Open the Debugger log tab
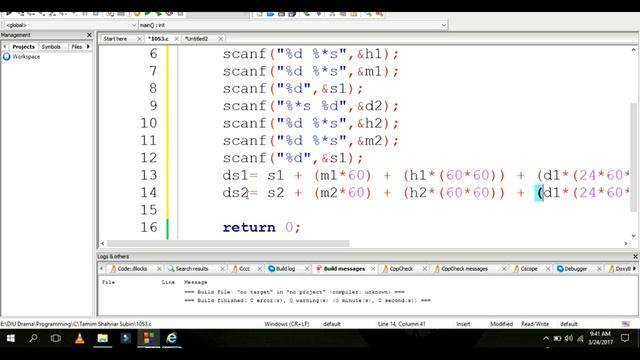This screenshot has width=640, height=360. click(576, 269)
